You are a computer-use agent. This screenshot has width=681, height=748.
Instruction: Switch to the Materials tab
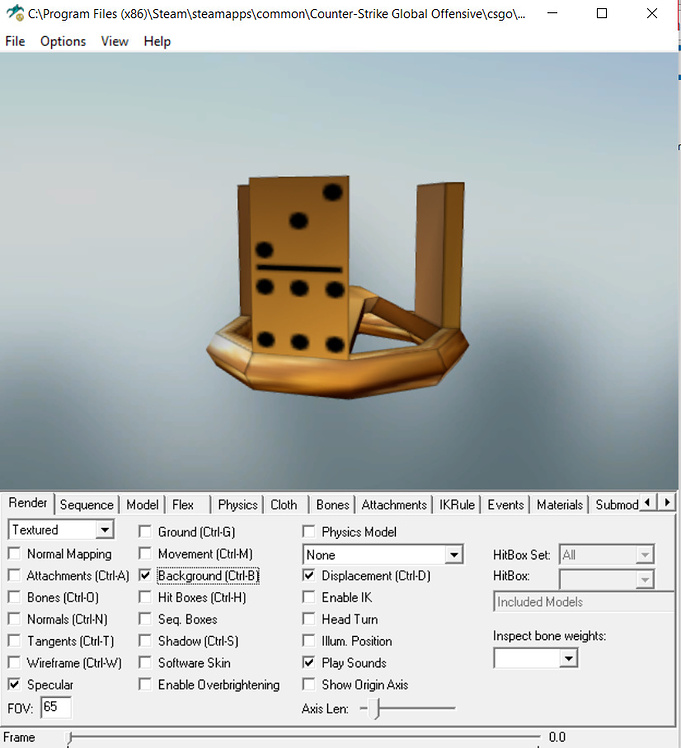tap(560, 505)
